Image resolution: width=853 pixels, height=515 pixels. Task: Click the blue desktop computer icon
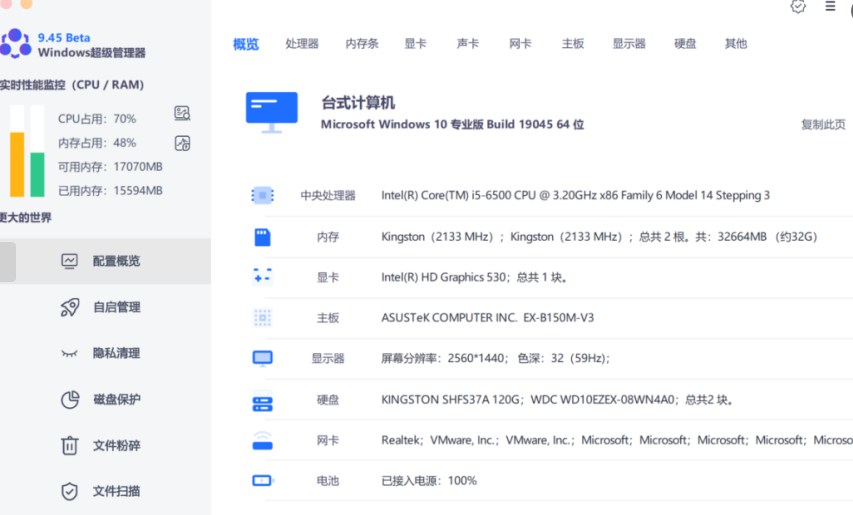point(271,113)
